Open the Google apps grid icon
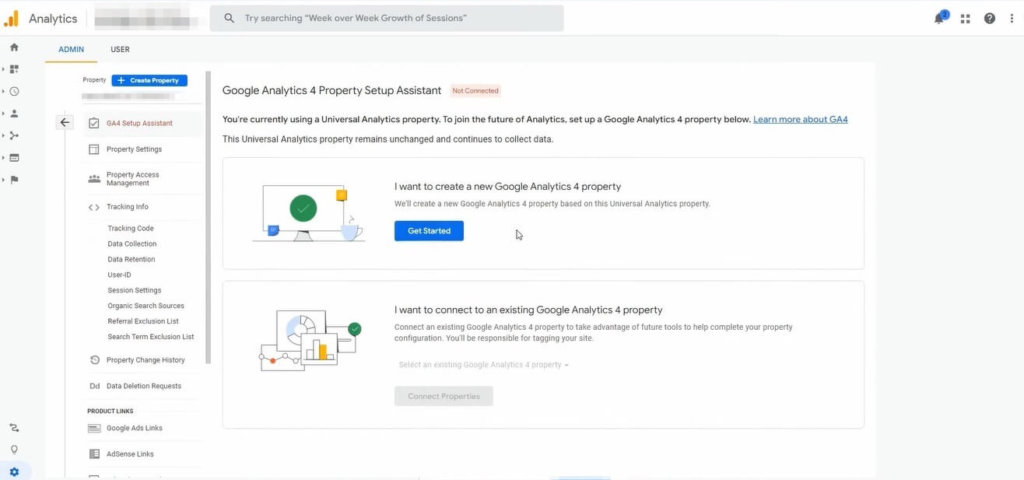Image resolution: width=1024 pixels, height=480 pixels. 965,18
